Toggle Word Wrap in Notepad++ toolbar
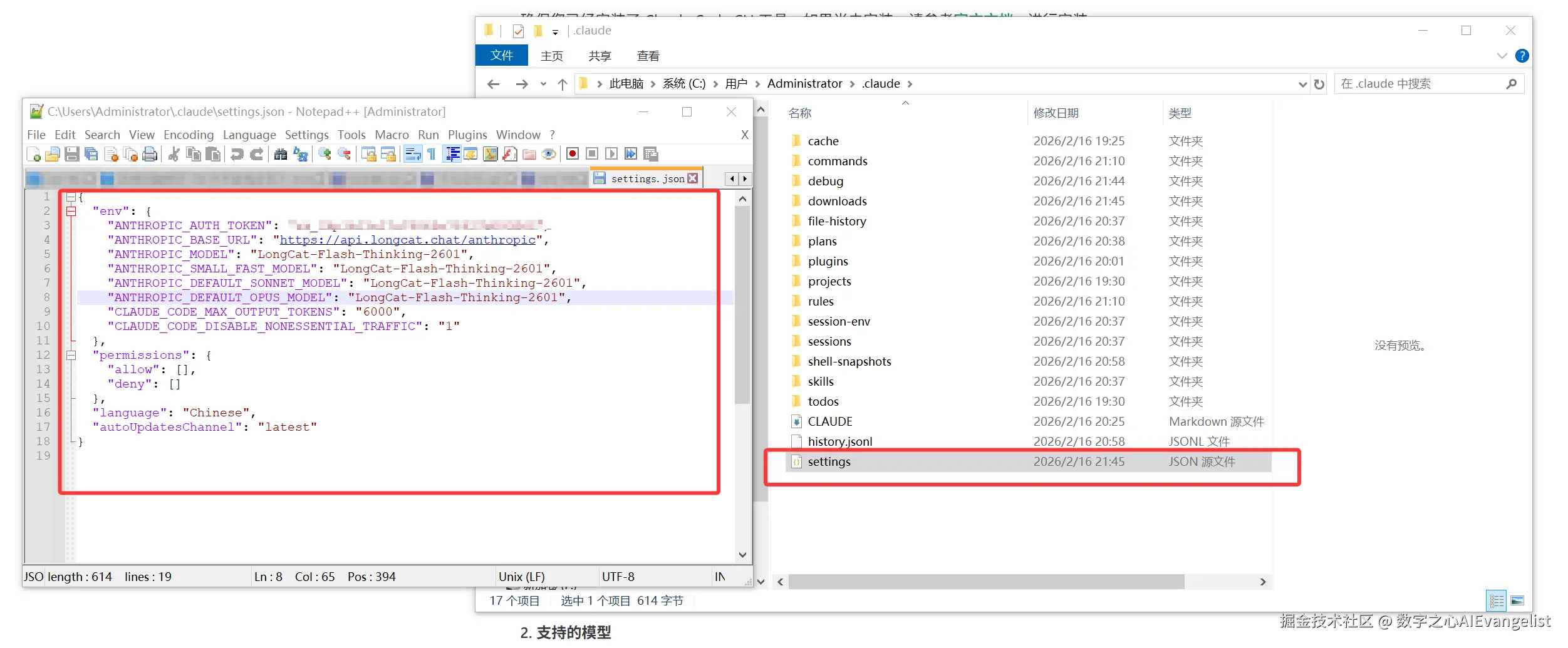Viewport: 1568px width, 648px height. click(413, 154)
